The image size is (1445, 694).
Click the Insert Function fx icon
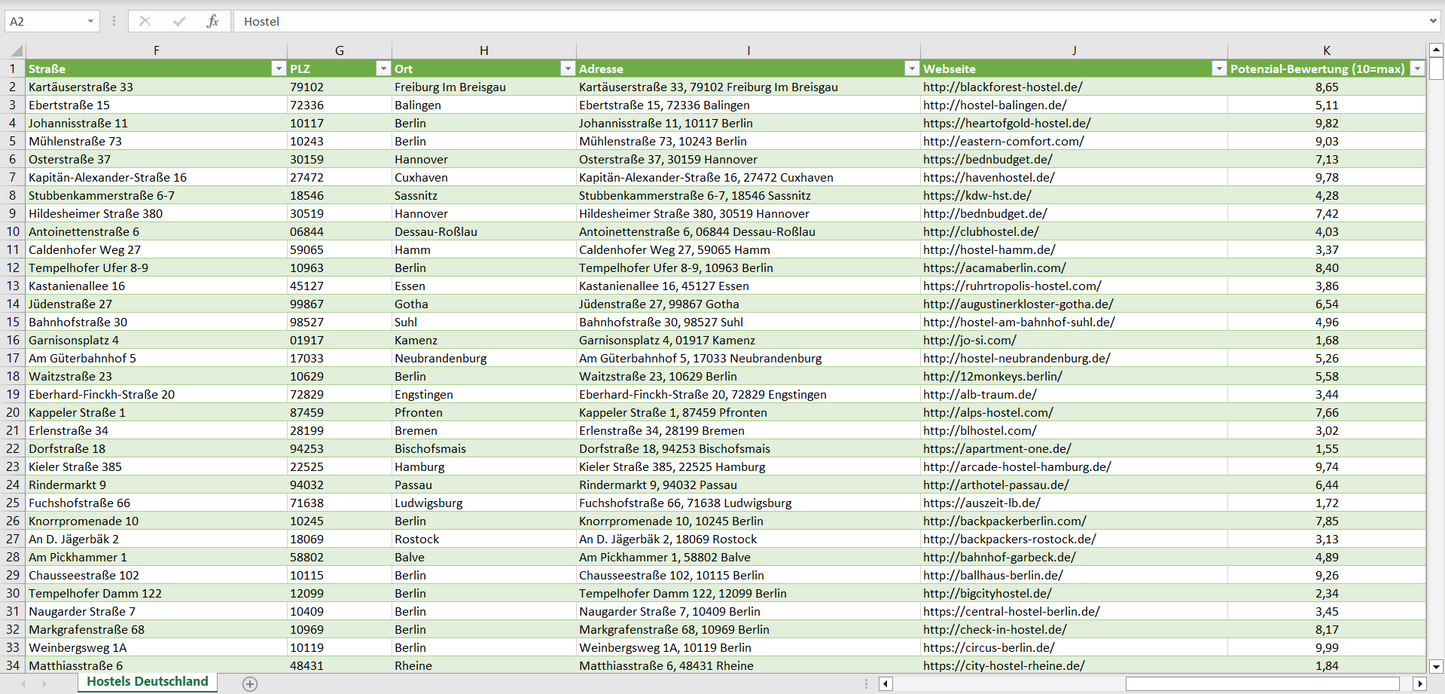pos(212,21)
